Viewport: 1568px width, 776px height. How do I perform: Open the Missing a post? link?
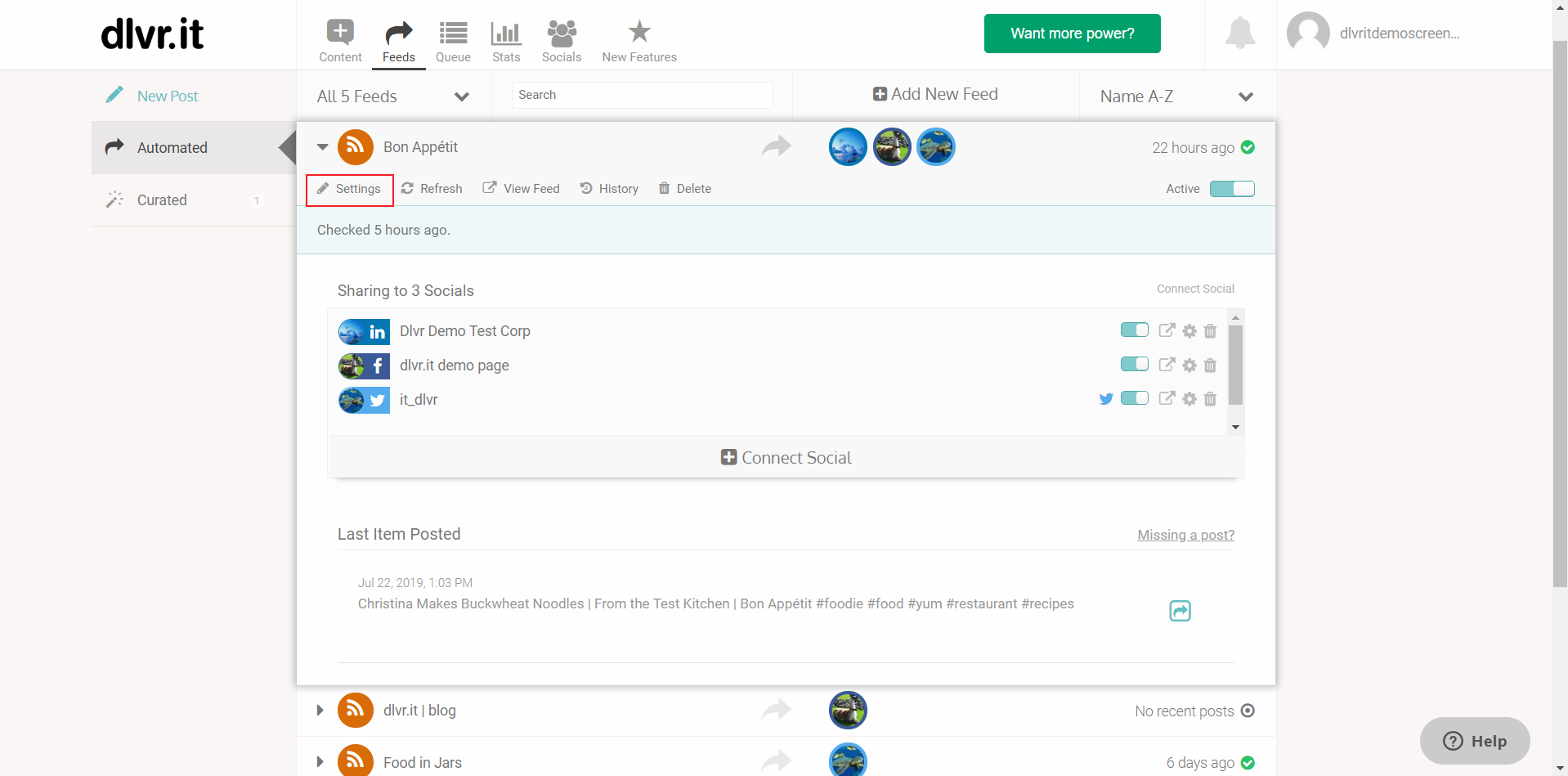1186,535
